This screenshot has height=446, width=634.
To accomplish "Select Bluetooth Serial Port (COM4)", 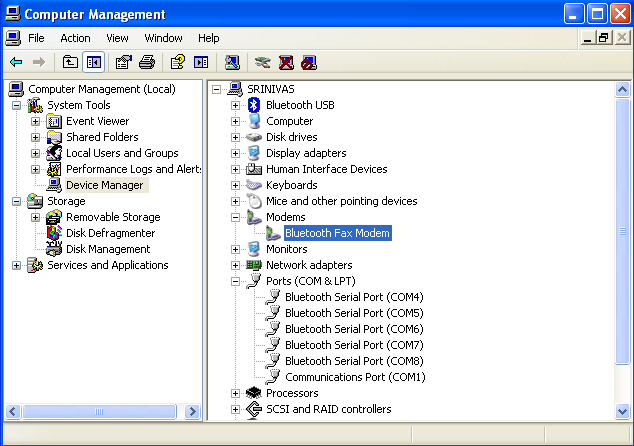I will coord(354,297).
